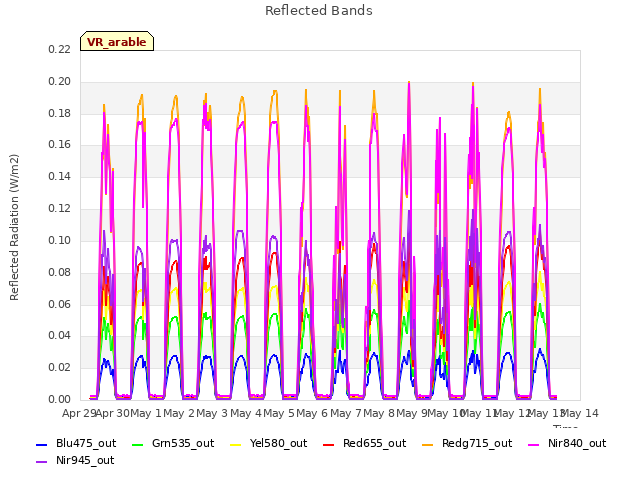Click the 0.06 y-axis tick label
This screenshot has width=640, height=480.
60,304
